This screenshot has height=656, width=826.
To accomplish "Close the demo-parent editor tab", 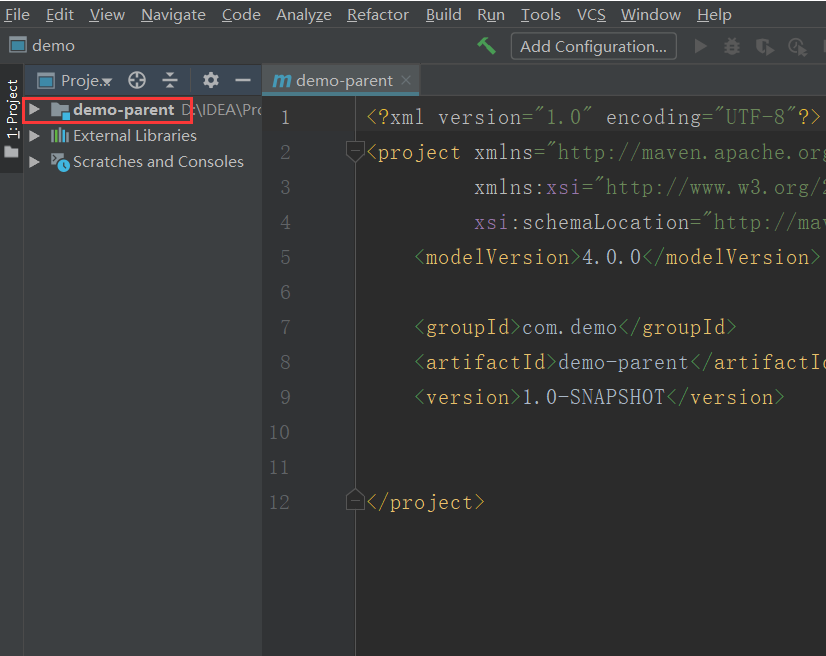I will click(x=406, y=80).
